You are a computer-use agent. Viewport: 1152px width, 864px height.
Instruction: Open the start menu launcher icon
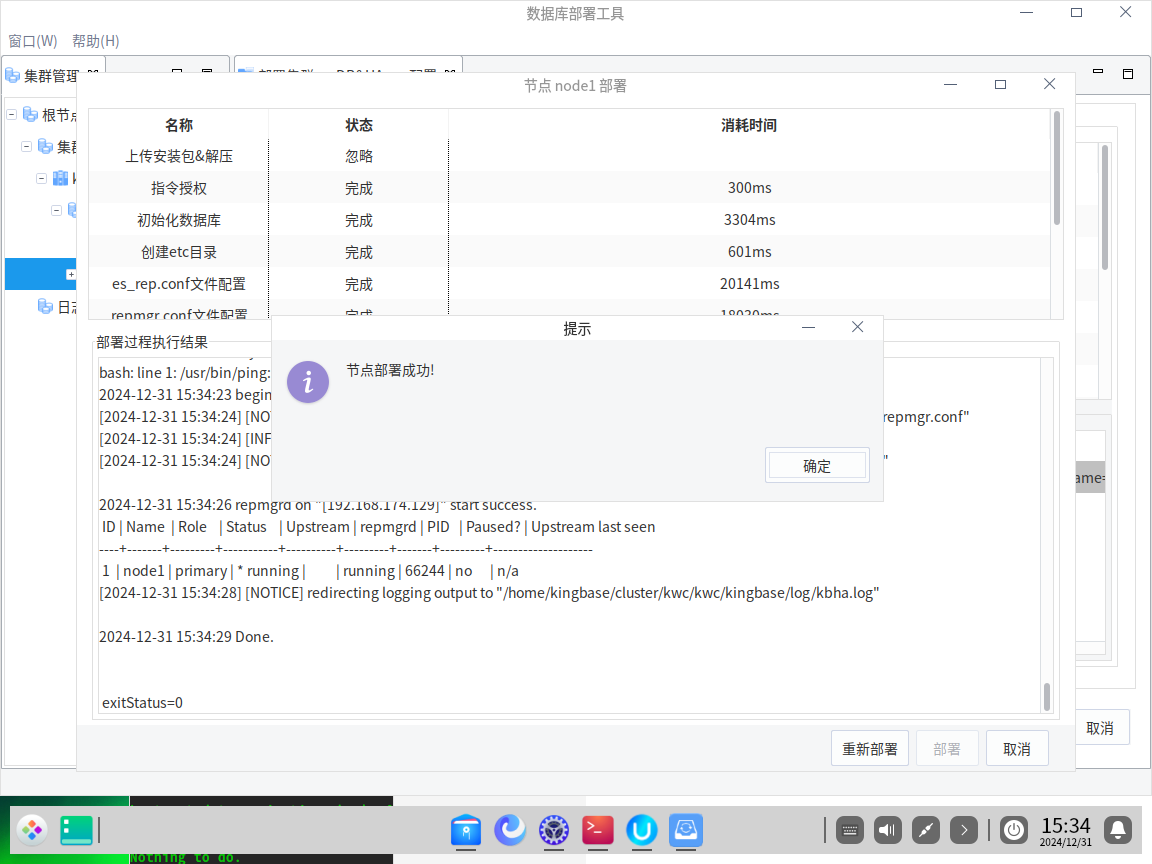coord(32,829)
